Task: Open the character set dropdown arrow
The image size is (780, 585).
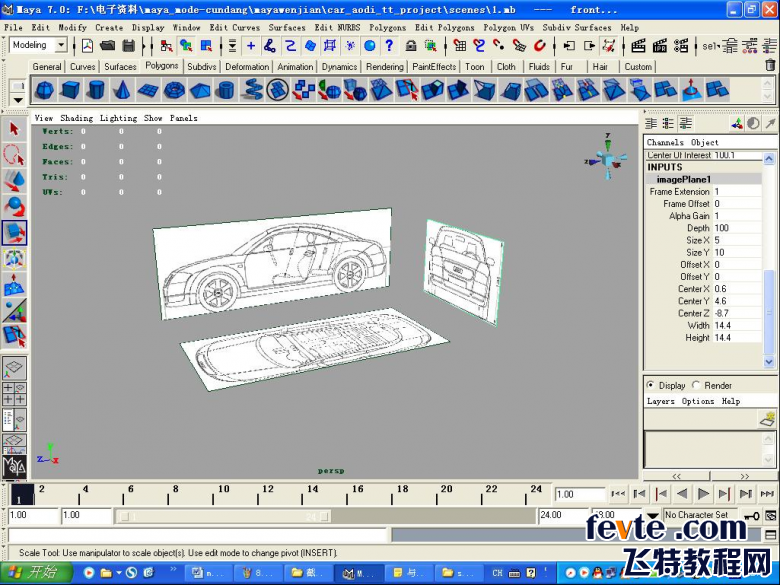Action: point(653,515)
